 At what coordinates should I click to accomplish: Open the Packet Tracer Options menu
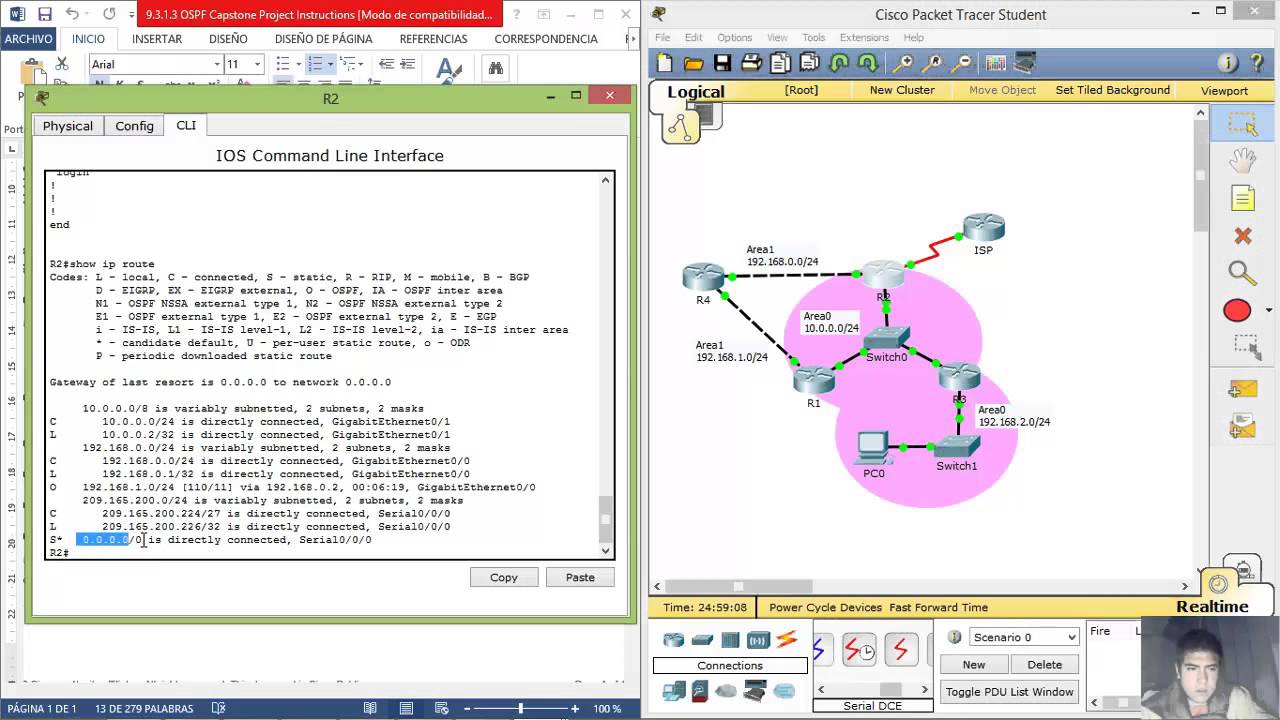point(734,38)
